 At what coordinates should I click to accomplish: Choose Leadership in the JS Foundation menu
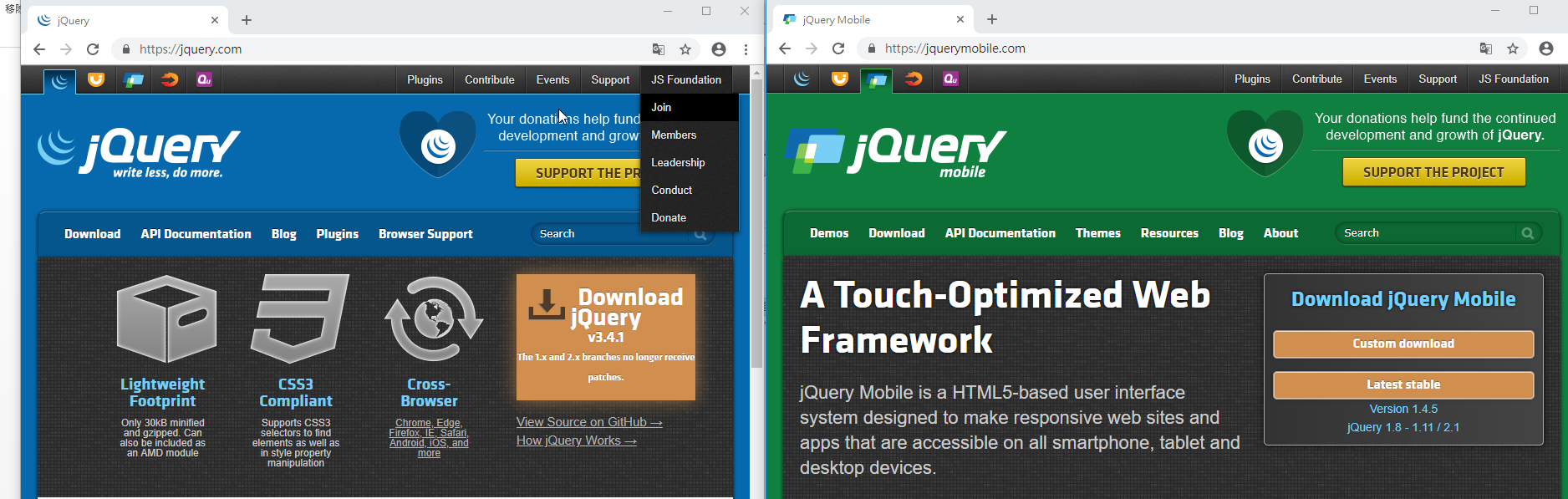click(678, 162)
